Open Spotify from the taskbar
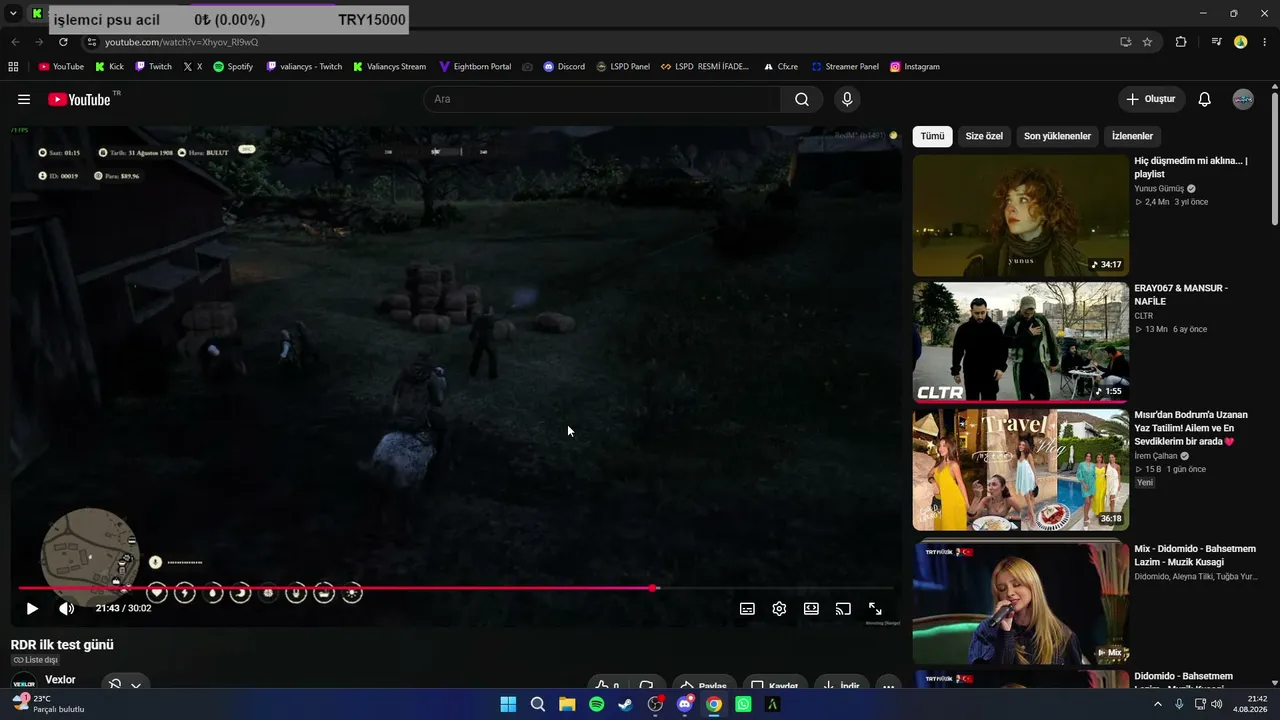1280x720 pixels. (x=596, y=704)
